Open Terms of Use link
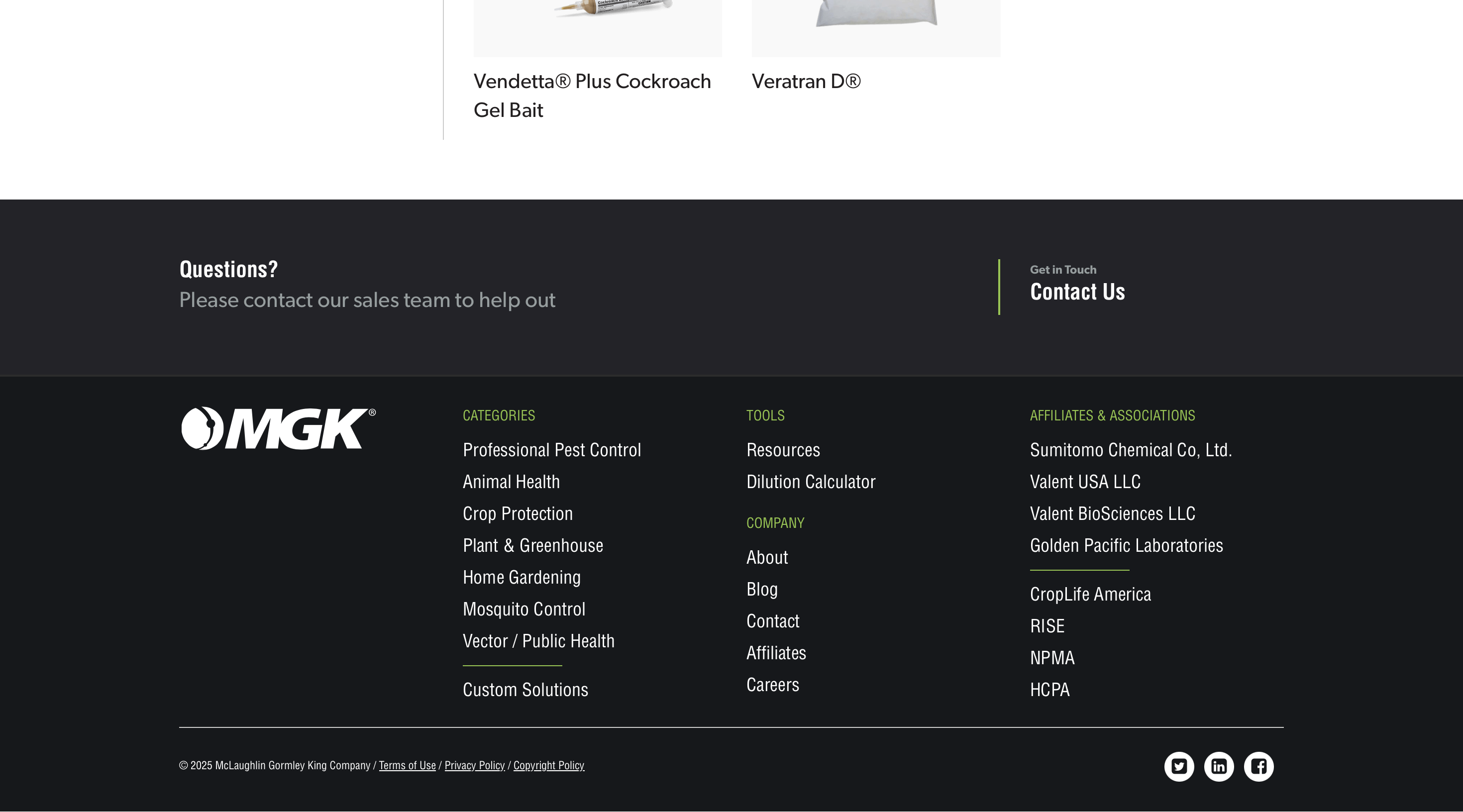Image resolution: width=1463 pixels, height=812 pixels. click(x=407, y=765)
